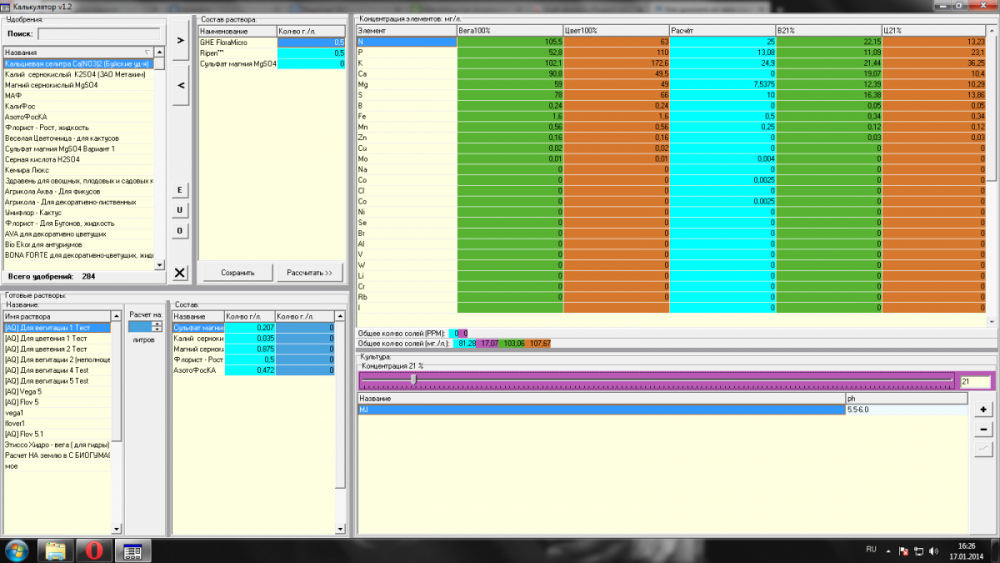Remove culture with the minus button
This screenshot has height=563, width=1000.
click(x=983, y=430)
